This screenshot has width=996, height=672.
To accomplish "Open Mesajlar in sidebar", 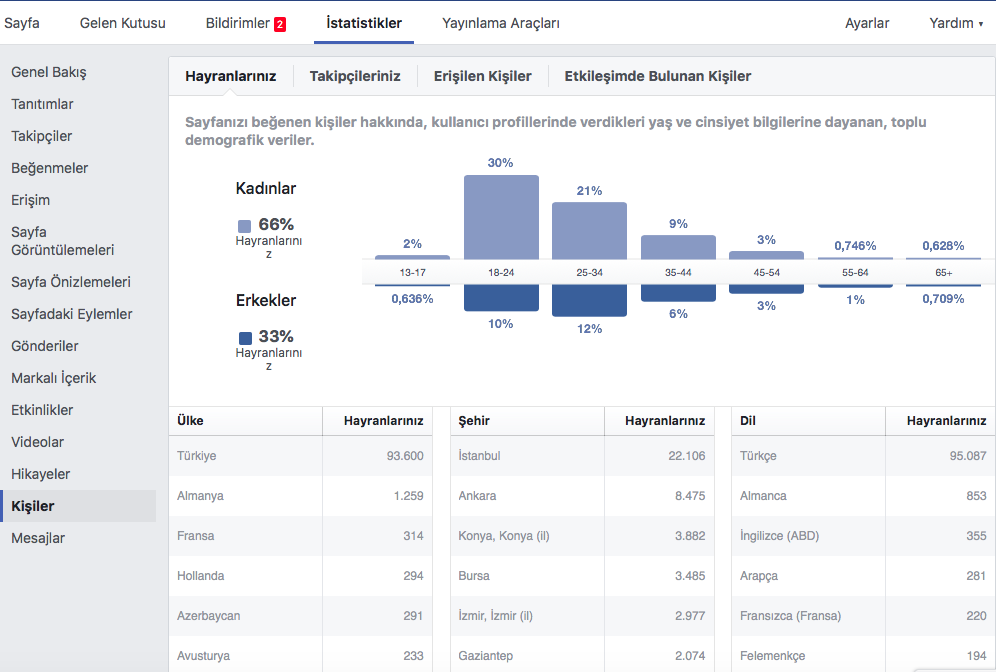I will 38,538.
